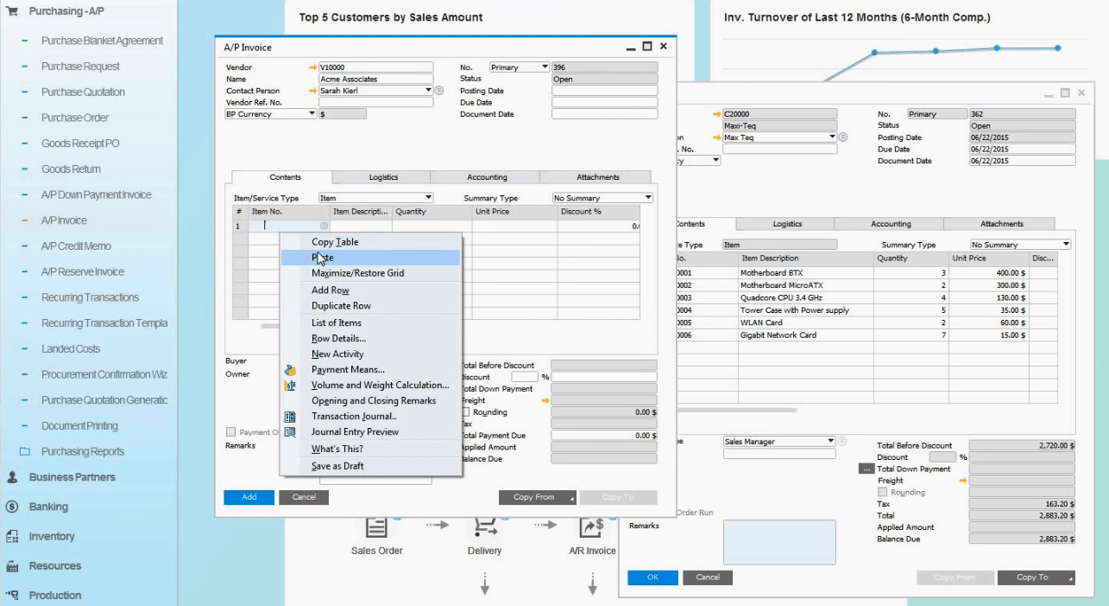Open the A/R Invoice step icon
Screen dimensions: 1109x606
(x=592, y=528)
